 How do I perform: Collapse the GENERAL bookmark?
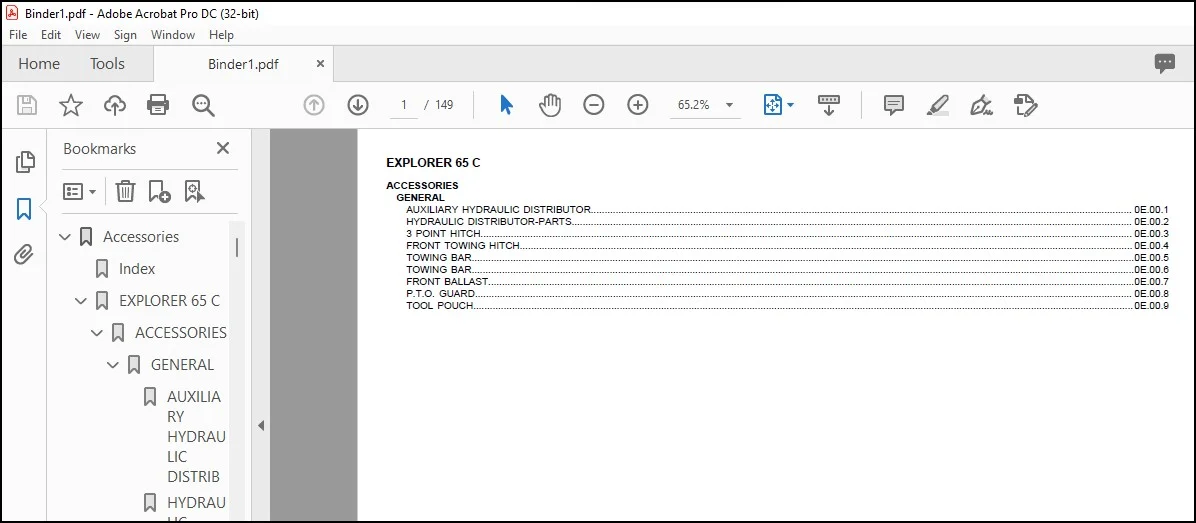[x=112, y=365]
